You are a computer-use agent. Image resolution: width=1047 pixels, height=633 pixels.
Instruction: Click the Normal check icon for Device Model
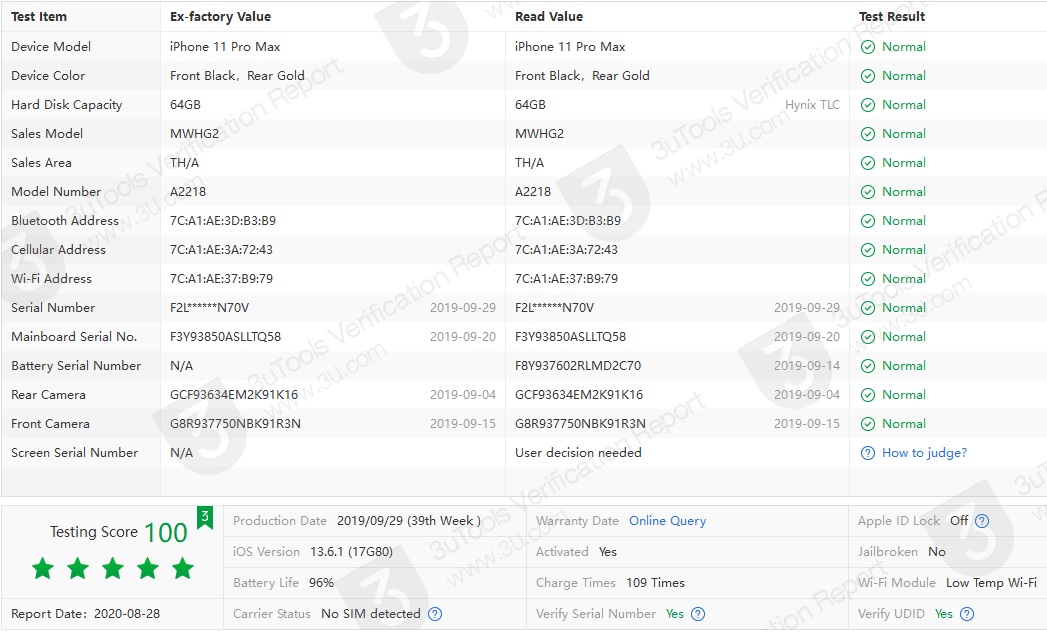point(867,47)
